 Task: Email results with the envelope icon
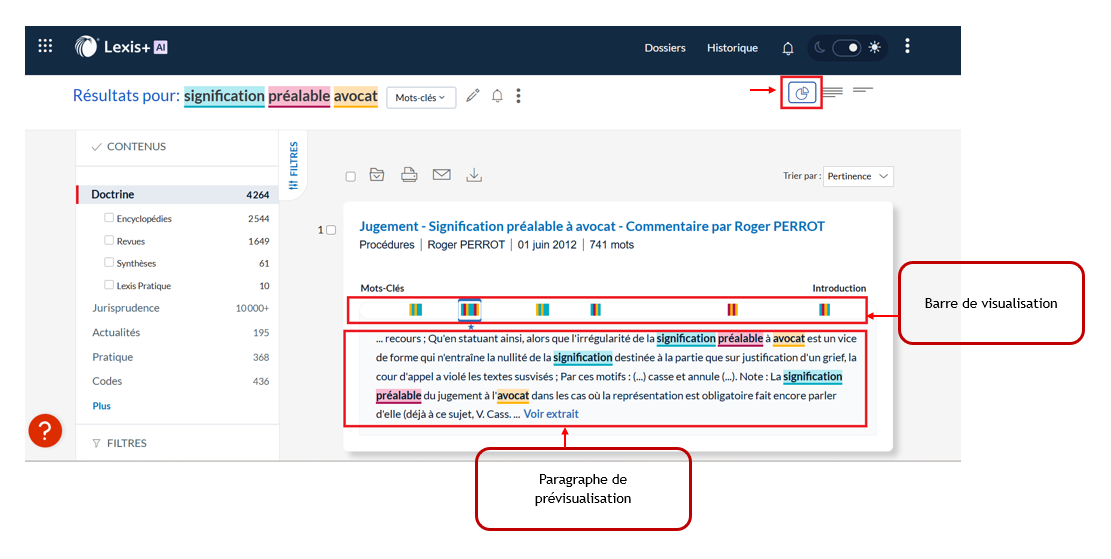[441, 175]
